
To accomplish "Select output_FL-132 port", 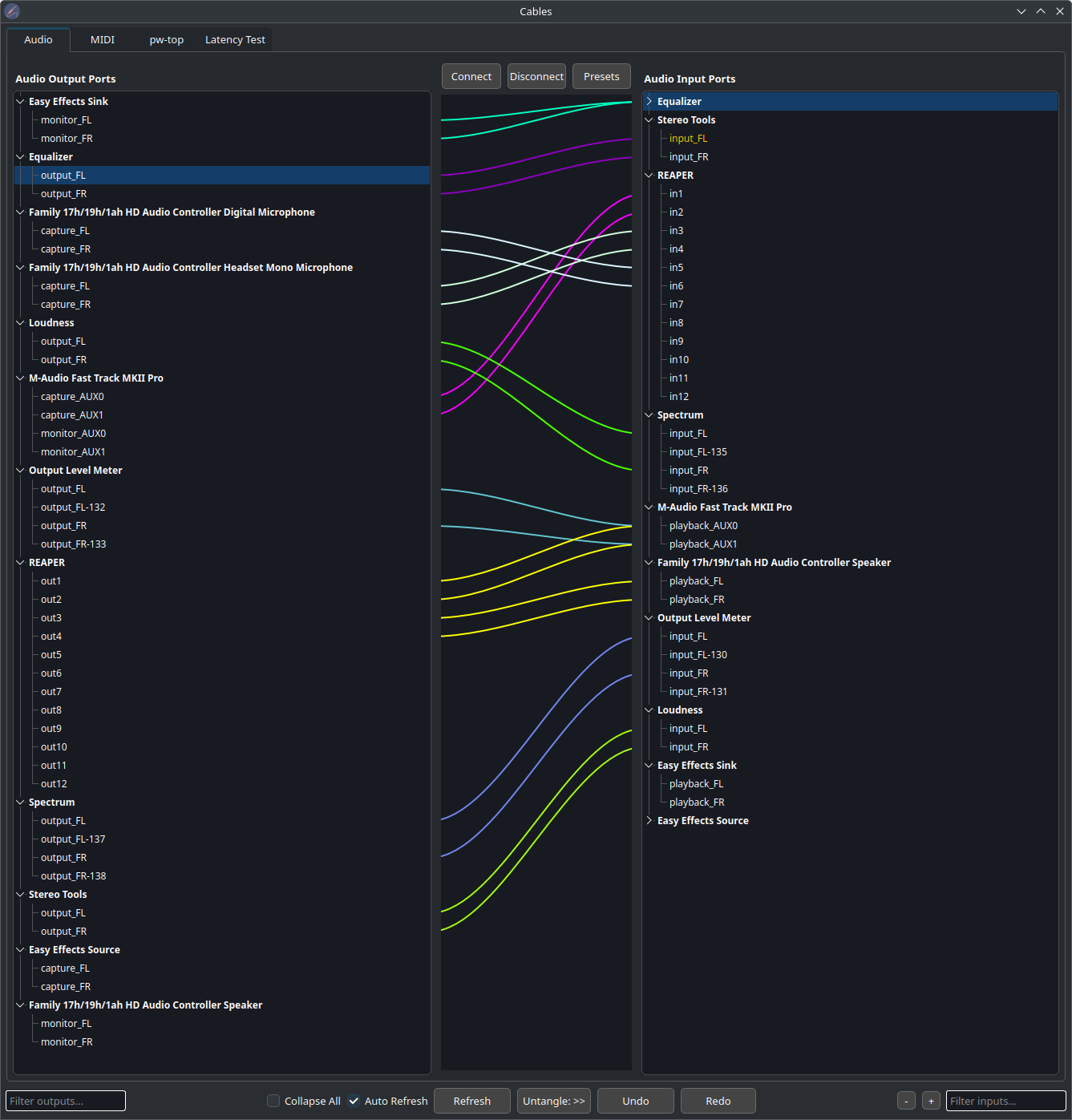I will (73, 507).
